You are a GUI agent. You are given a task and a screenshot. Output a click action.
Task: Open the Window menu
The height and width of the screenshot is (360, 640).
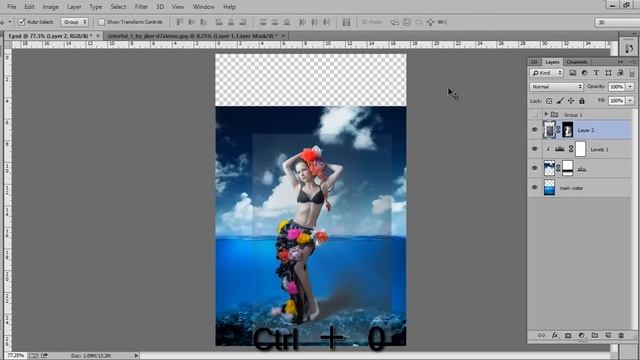204,7
